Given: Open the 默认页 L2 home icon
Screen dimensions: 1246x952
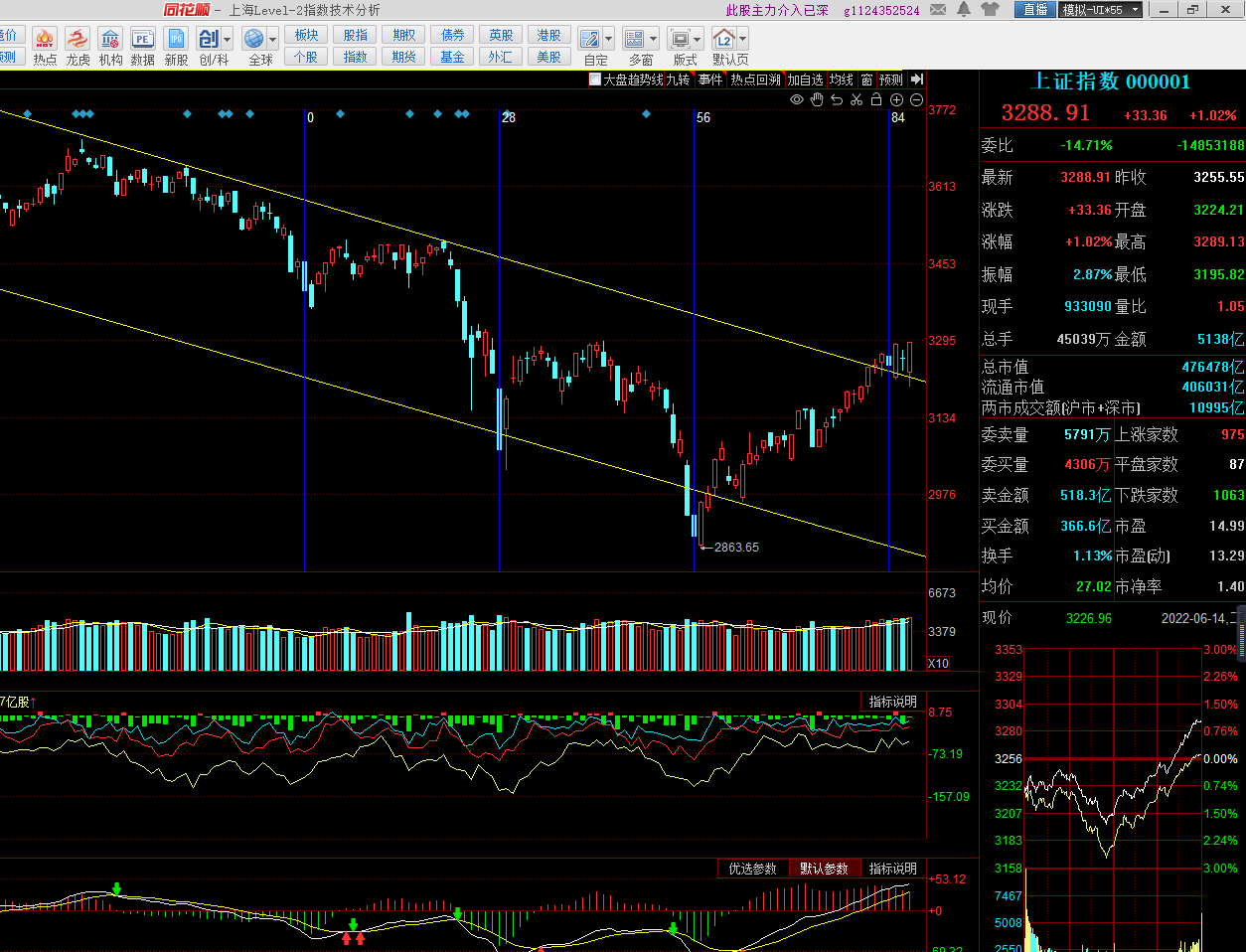Looking at the screenshot, I should (x=724, y=39).
